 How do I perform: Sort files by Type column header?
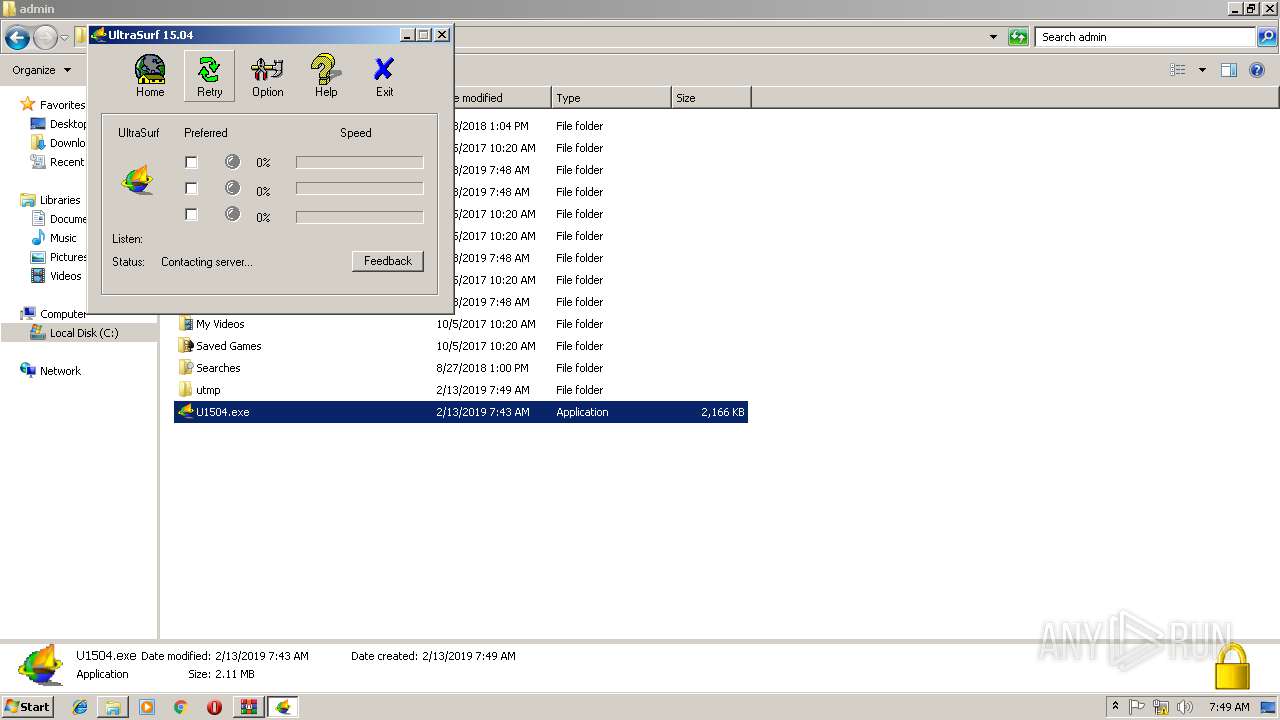611,98
